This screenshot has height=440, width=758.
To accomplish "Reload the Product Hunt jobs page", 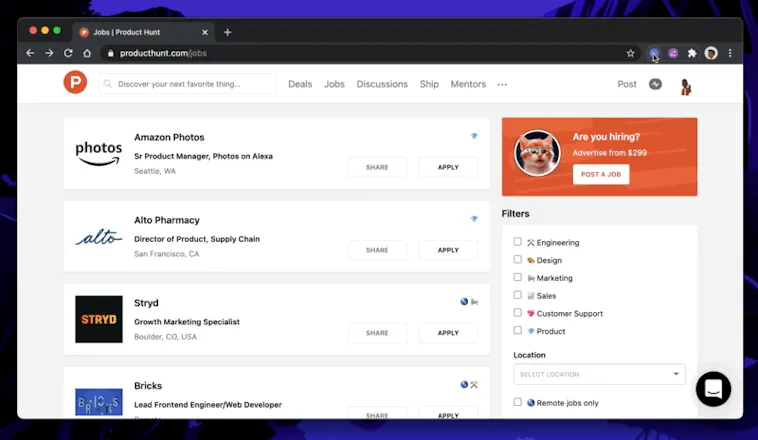I will pyautogui.click(x=68, y=53).
